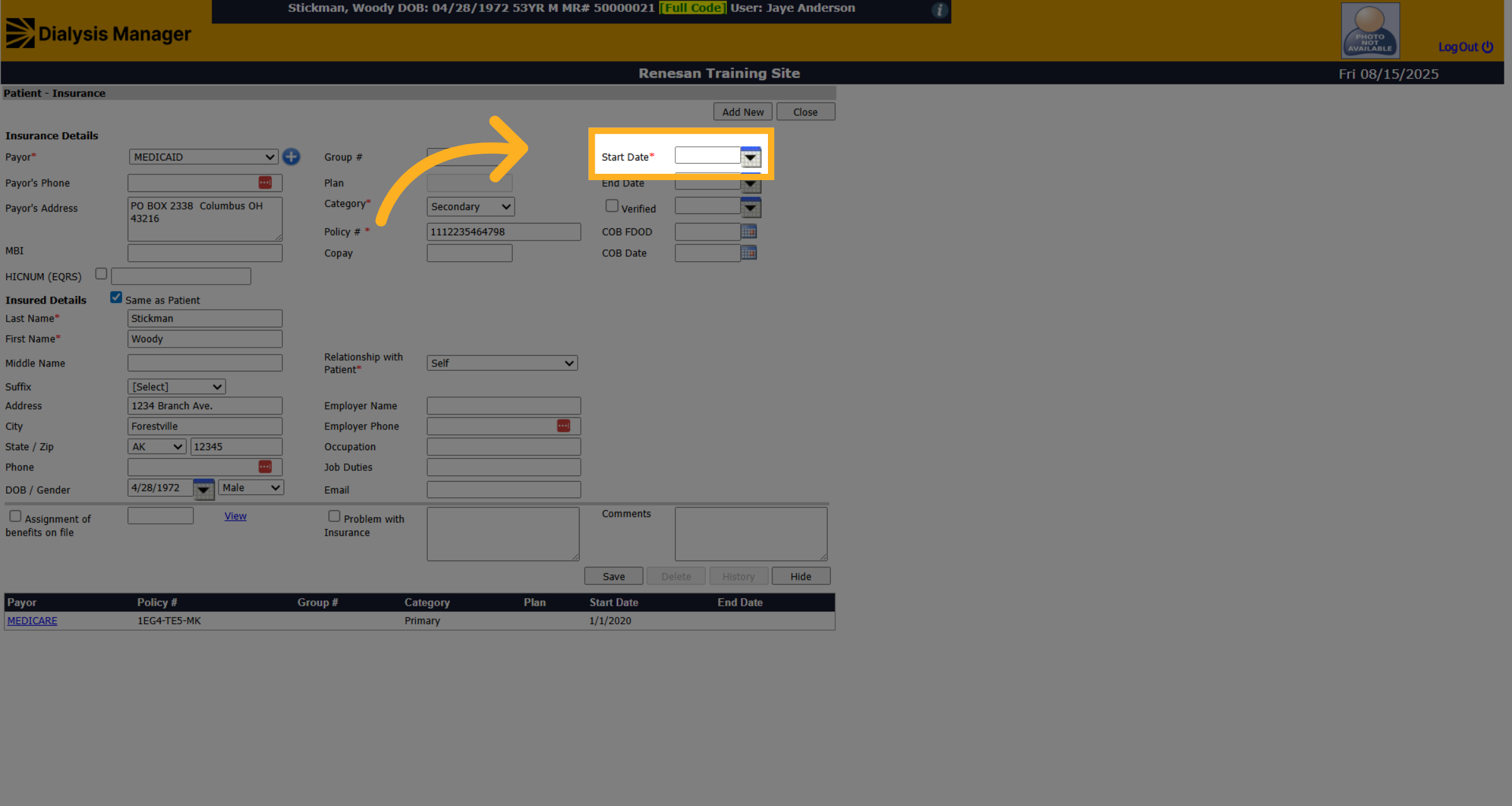Click the Policy # input field
This screenshot has height=806, width=1512.
point(503,232)
